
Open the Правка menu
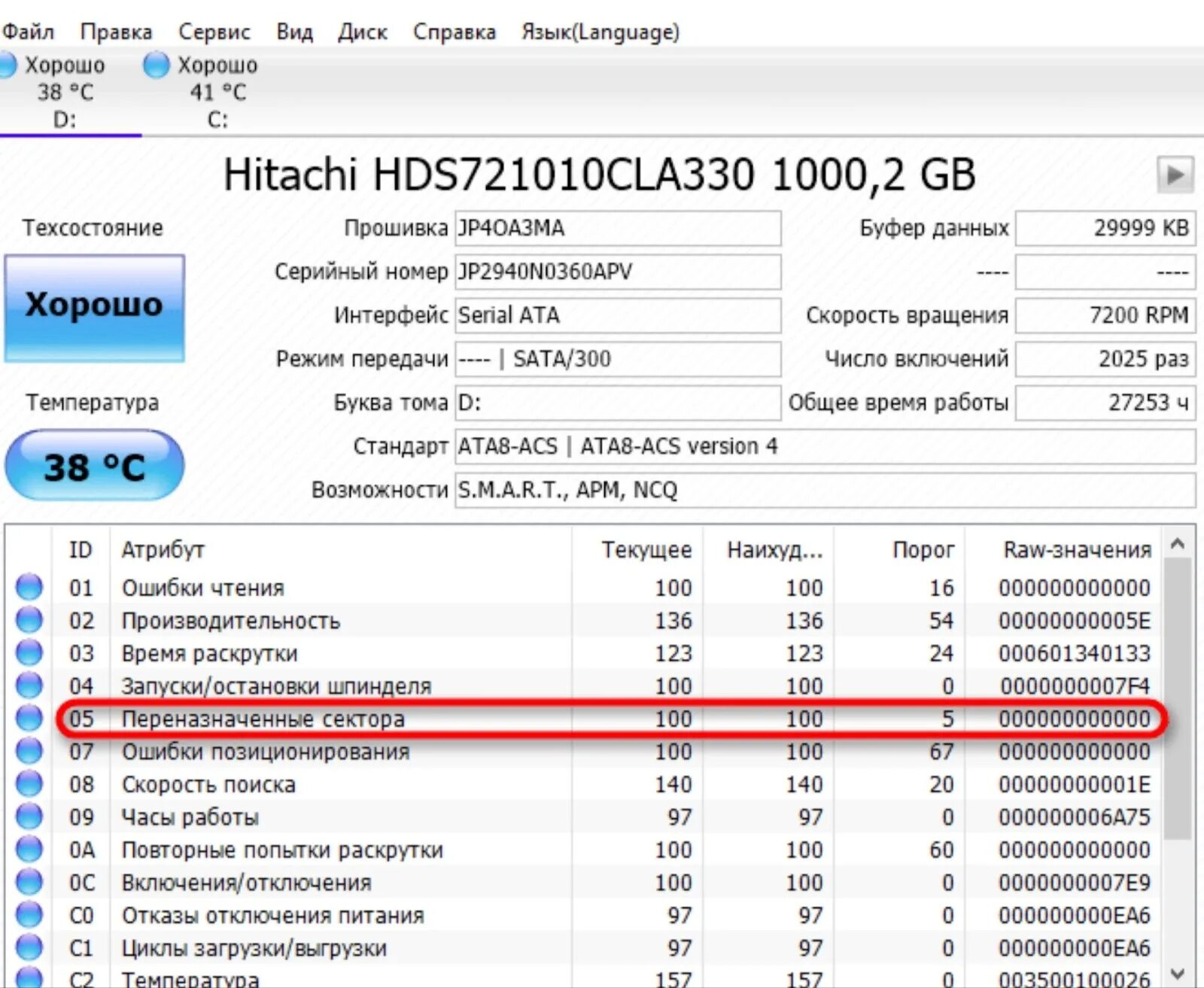click(116, 32)
